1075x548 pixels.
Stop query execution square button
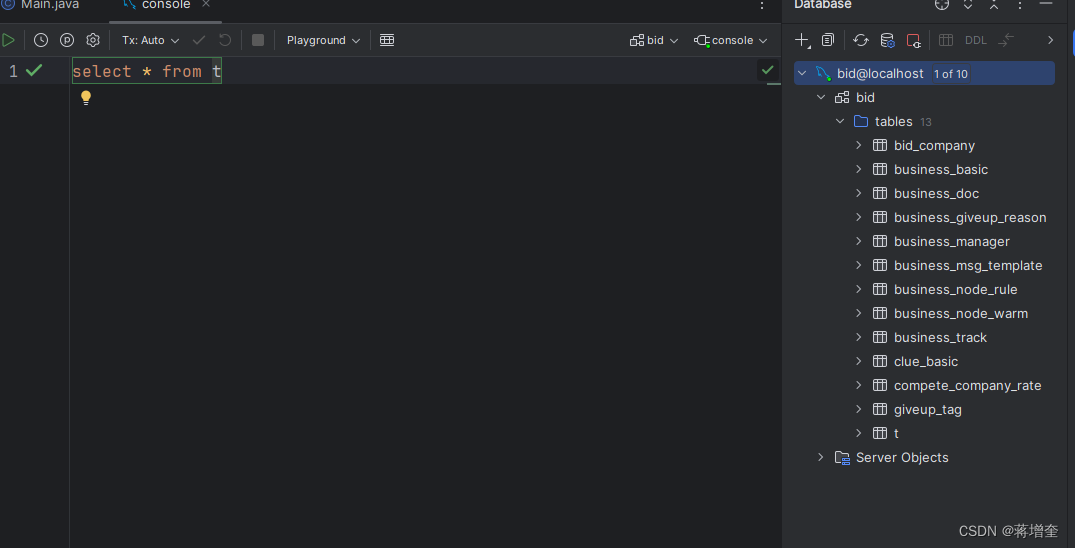[x=258, y=40]
